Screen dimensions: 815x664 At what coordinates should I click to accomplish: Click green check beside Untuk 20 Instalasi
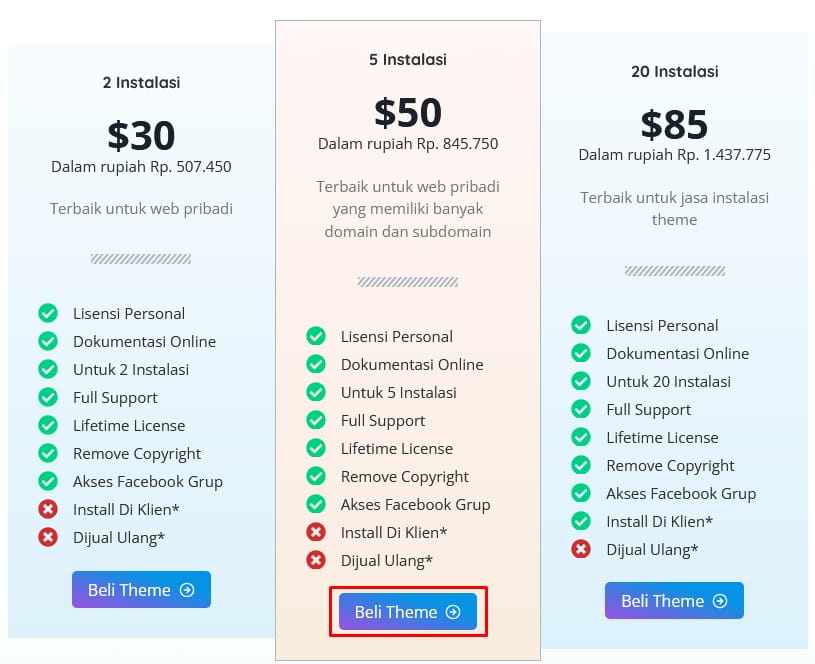581,381
